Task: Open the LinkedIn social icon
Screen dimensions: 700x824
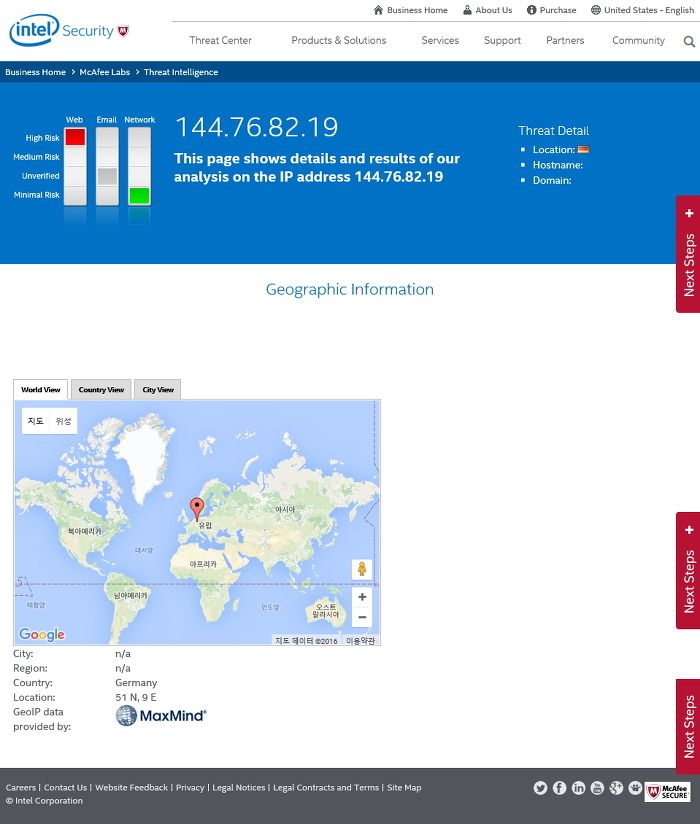Action: [x=578, y=788]
